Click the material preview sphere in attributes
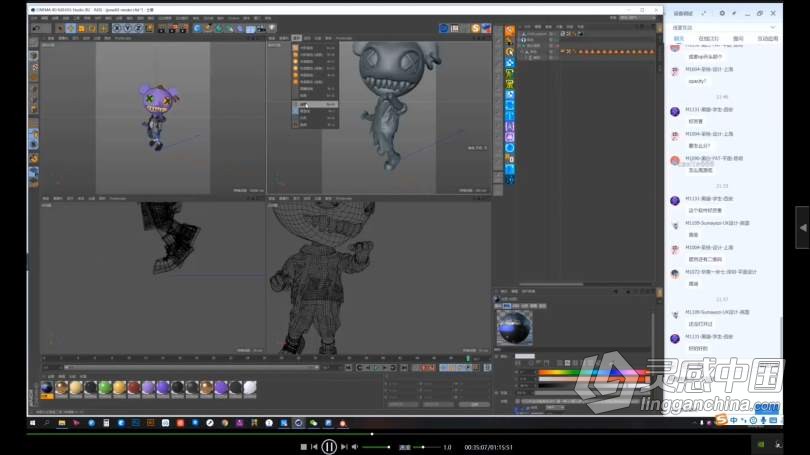 [x=514, y=327]
